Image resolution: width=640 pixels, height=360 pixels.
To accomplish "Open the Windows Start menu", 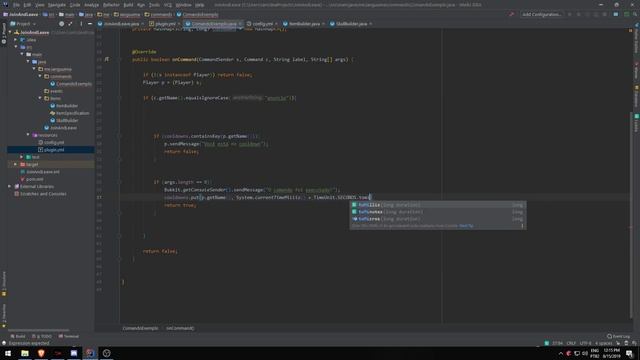I will (x=8, y=353).
